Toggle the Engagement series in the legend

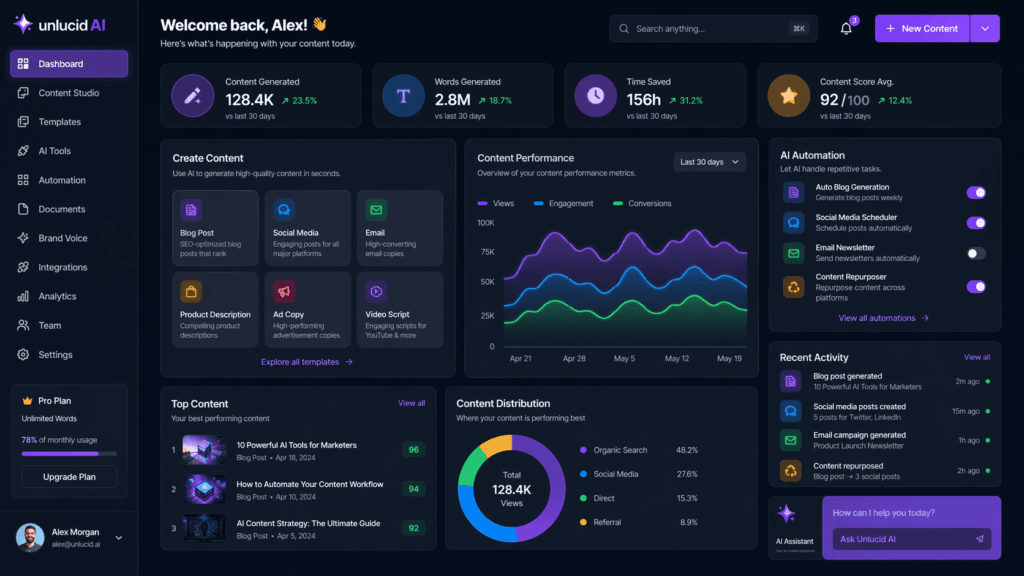point(564,204)
